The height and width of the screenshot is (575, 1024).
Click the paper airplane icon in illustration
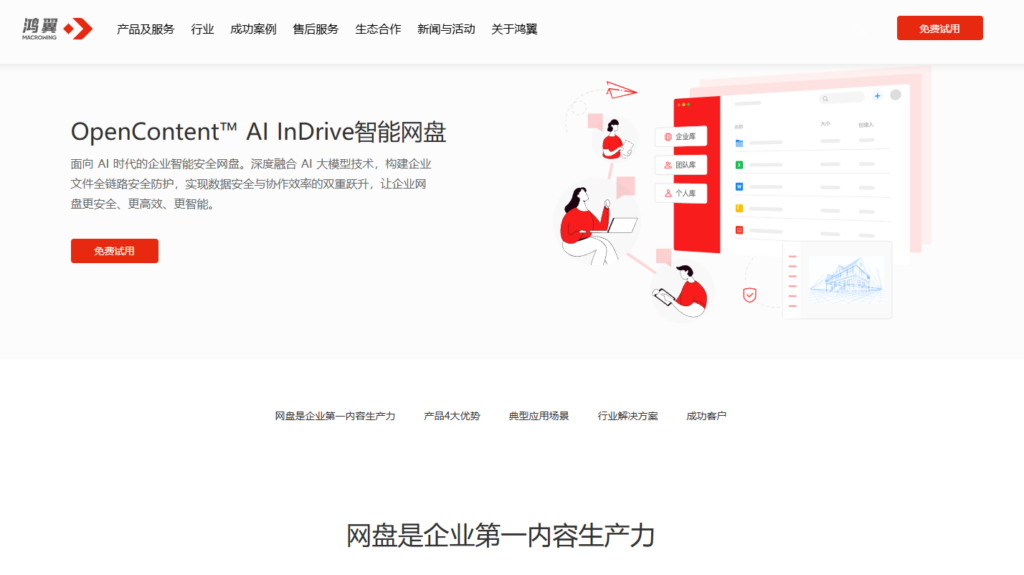pyautogui.click(x=620, y=90)
